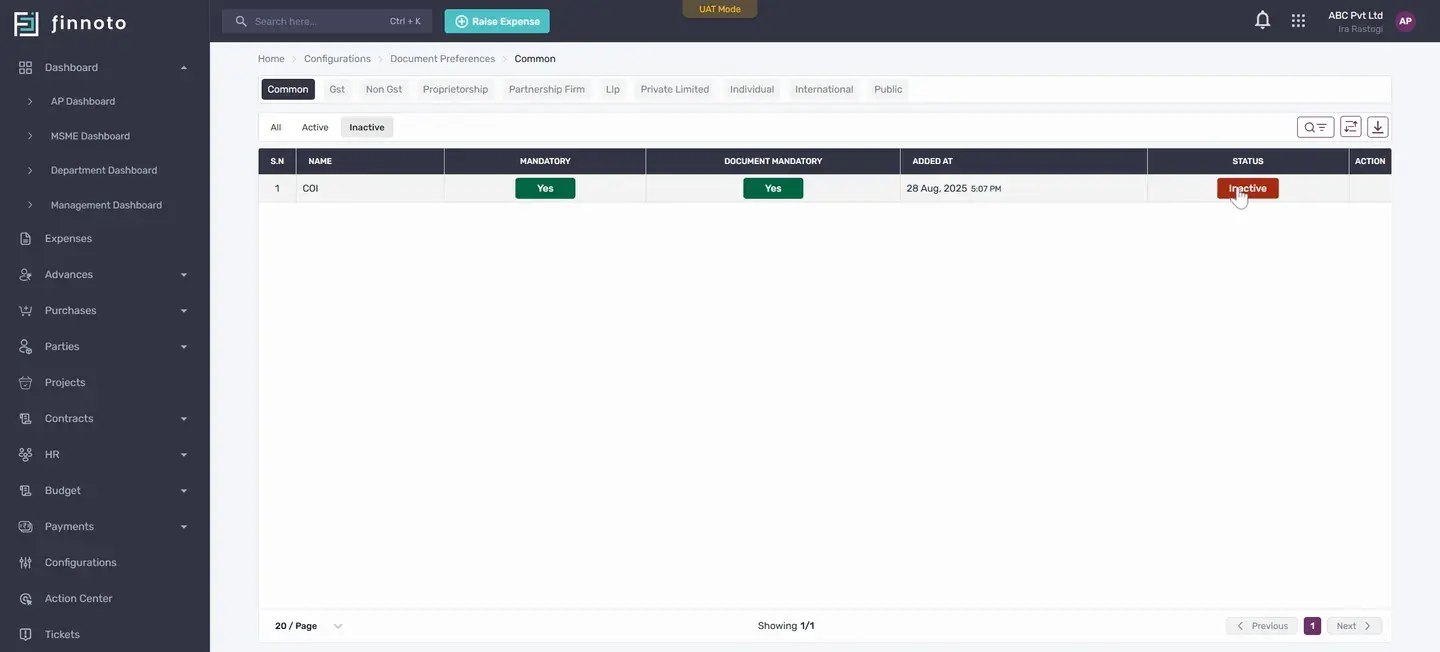Expand the Purchases menu arrow

pos(184,310)
